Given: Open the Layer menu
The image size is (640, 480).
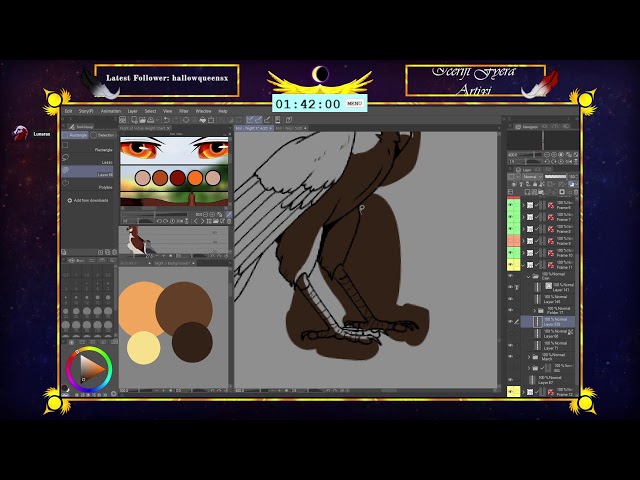Looking at the screenshot, I should (x=132, y=111).
